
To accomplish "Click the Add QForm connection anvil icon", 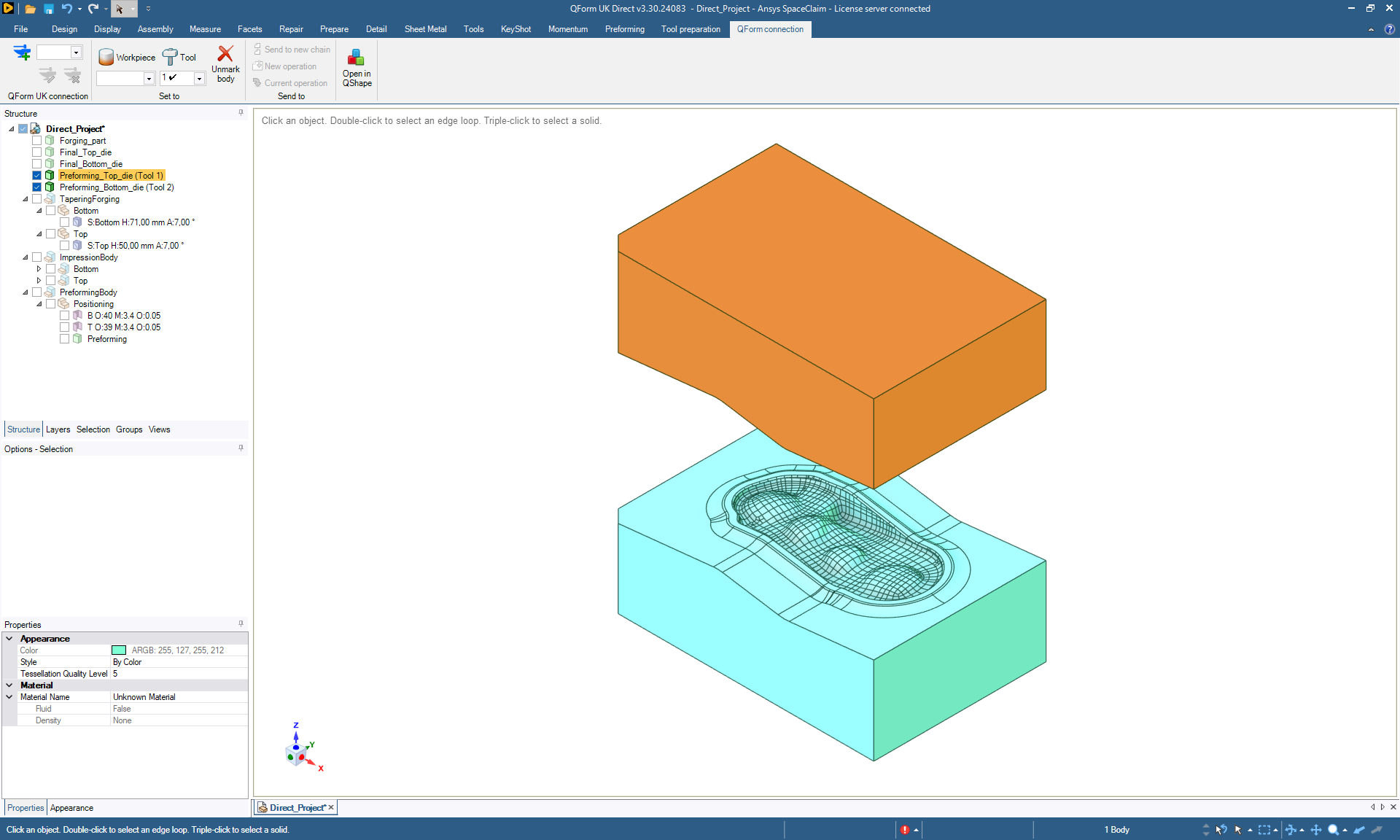I will click(x=22, y=52).
